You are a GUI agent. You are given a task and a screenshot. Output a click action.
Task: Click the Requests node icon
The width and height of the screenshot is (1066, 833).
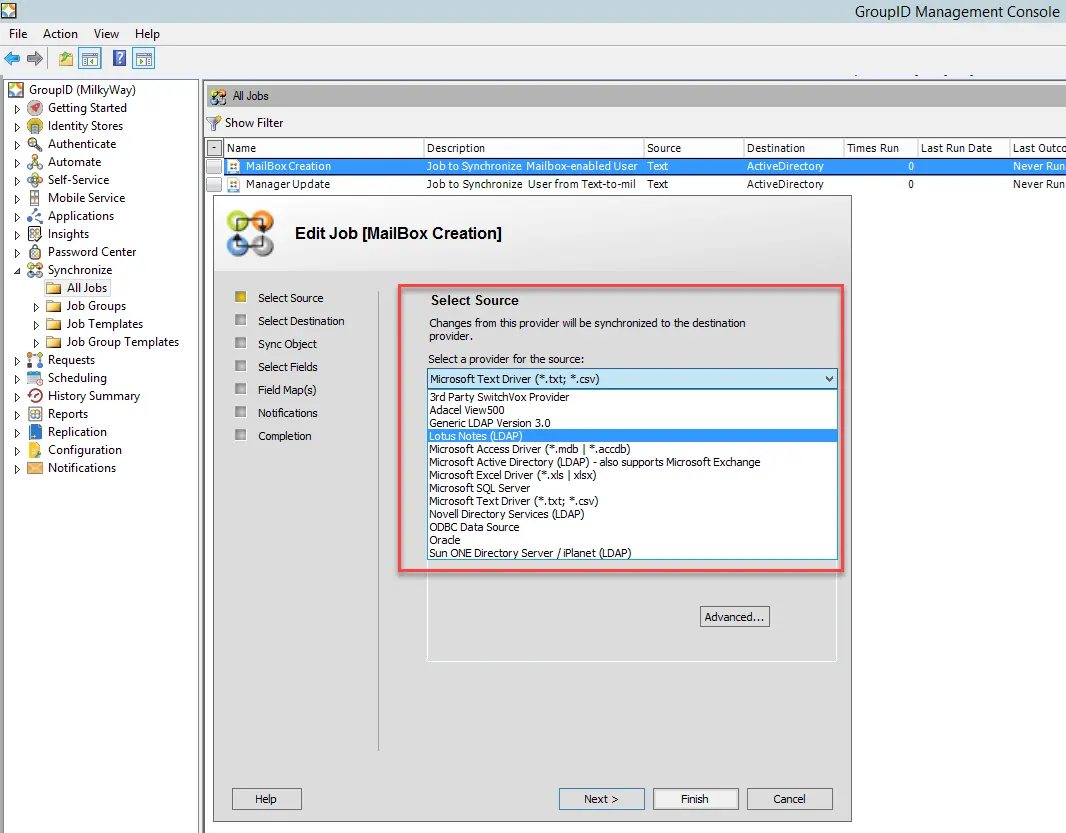35,360
